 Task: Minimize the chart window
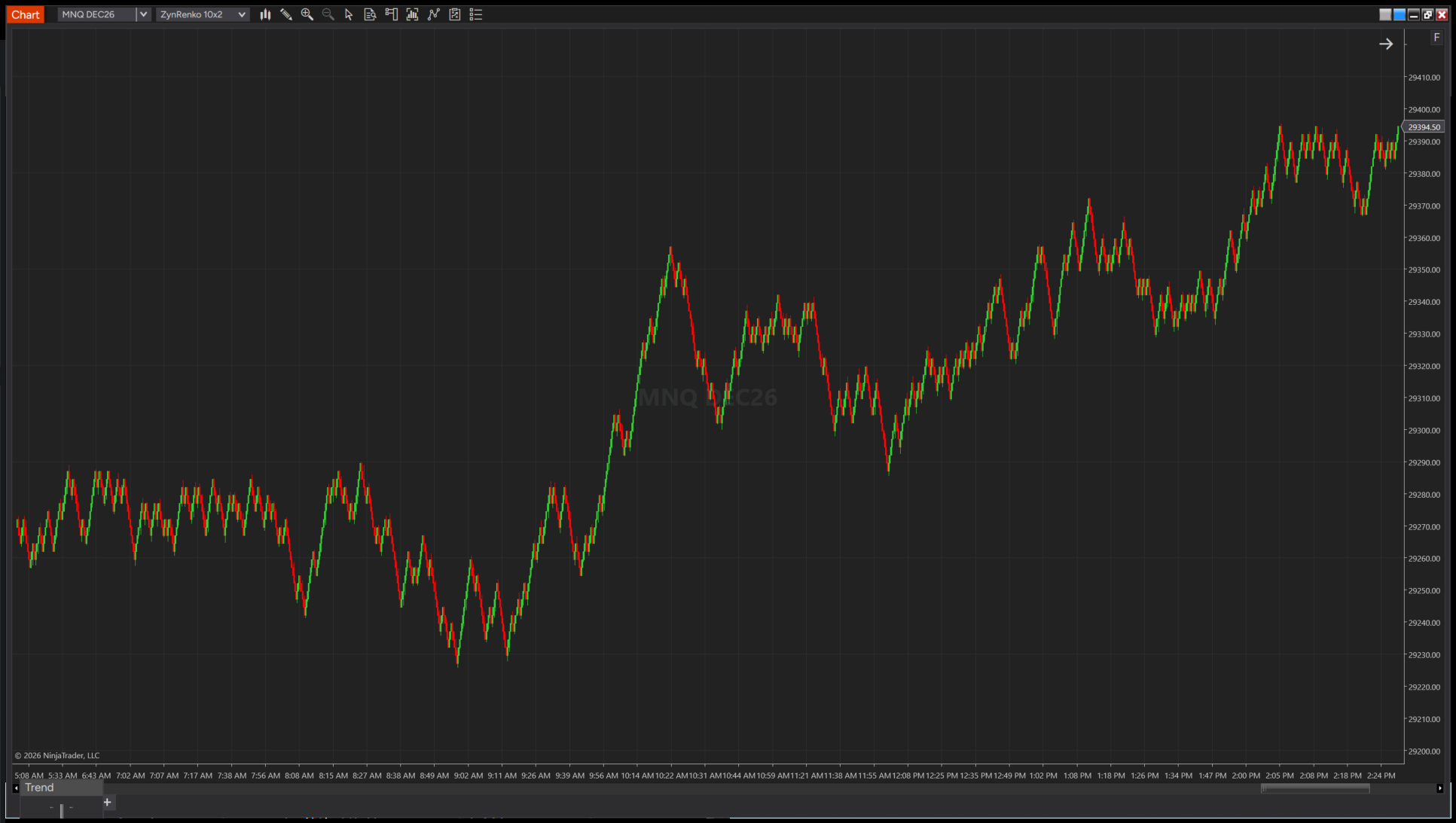tap(1414, 14)
